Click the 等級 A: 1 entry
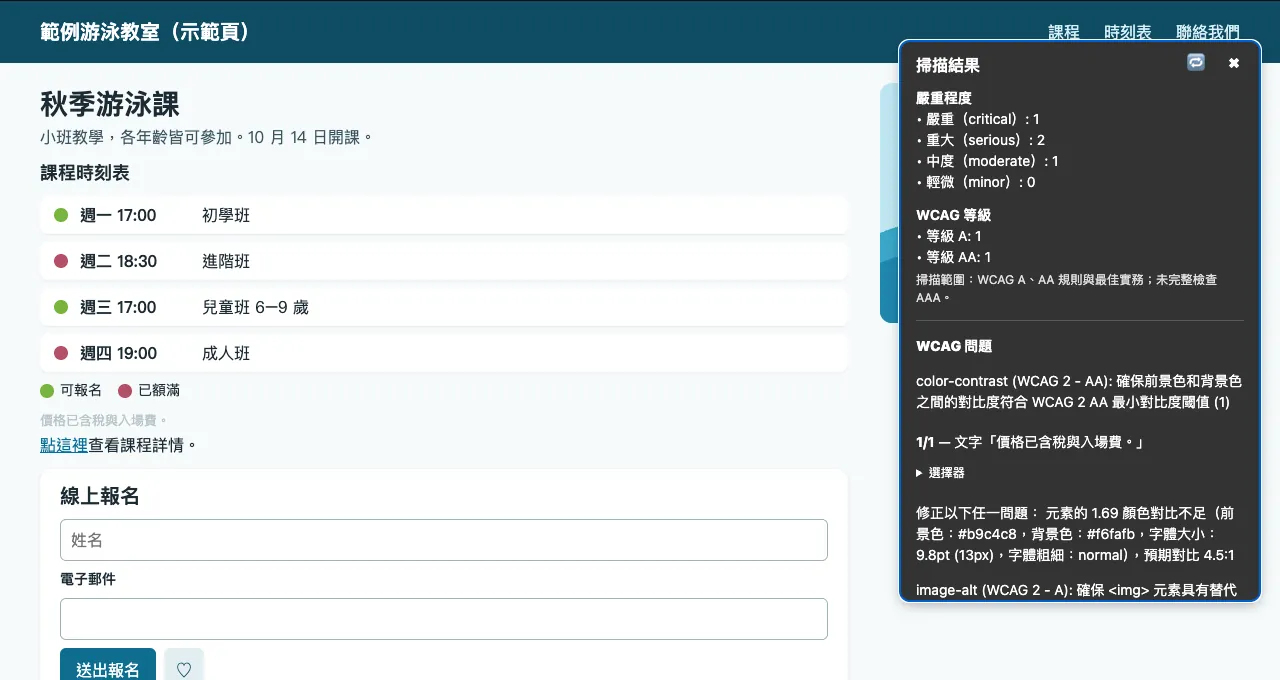1280x680 pixels. click(x=949, y=236)
